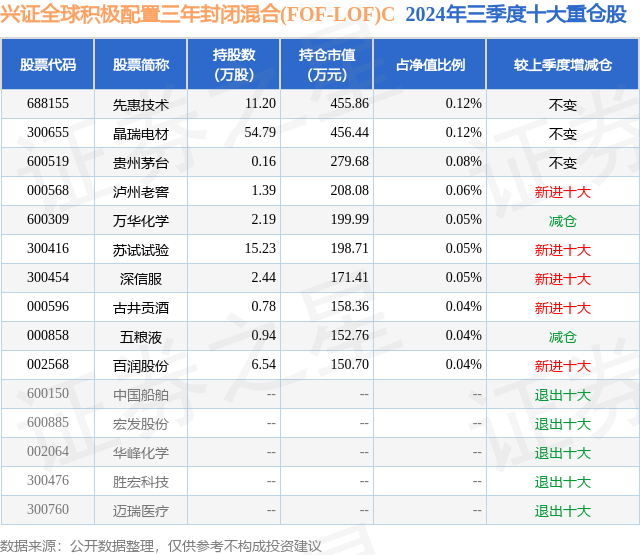This screenshot has width=640, height=555.
Task: Select stock code 600309
Action: [48, 220]
